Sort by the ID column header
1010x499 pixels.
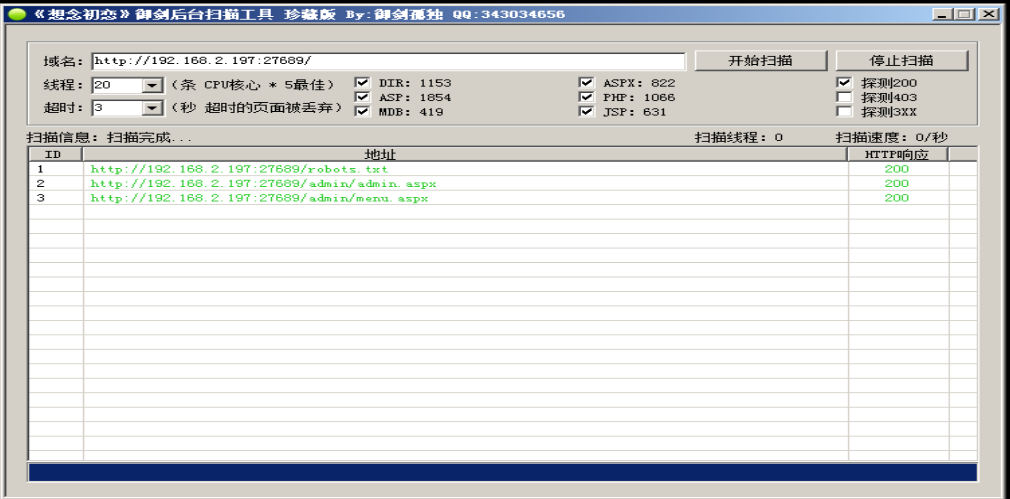point(55,155)
